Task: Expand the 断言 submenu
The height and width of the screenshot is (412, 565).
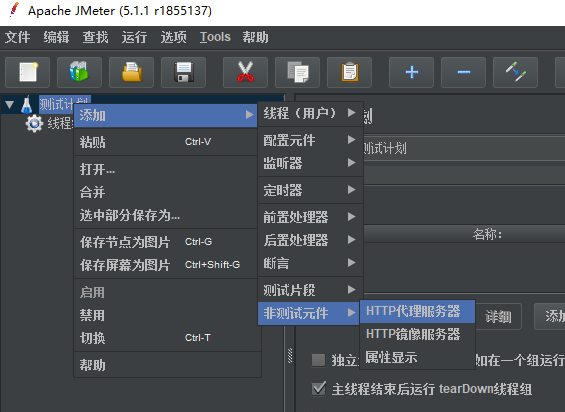Action: click(x=310, y=263)
